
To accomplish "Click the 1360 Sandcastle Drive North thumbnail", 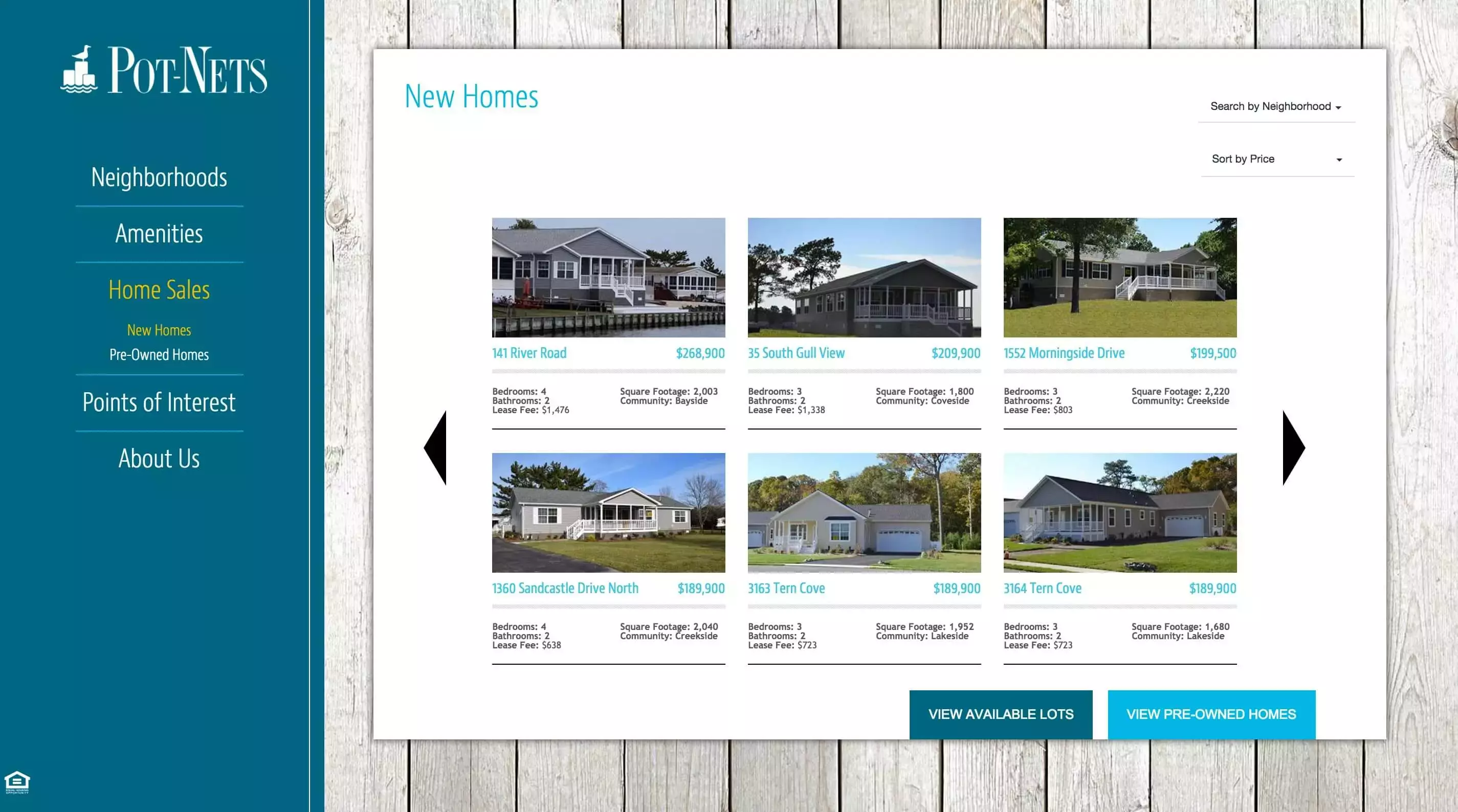I will (x=608, y=513).
